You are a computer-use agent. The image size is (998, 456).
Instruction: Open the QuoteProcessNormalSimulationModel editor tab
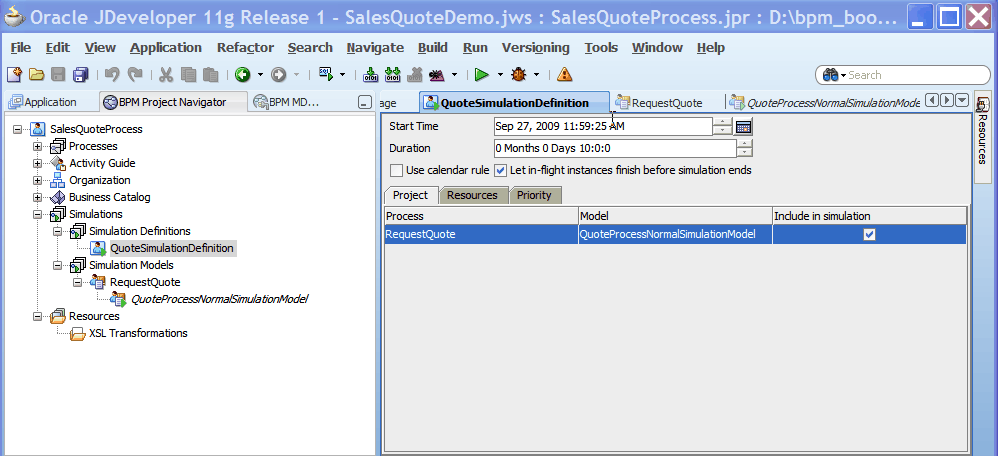(x=825, y=103)
